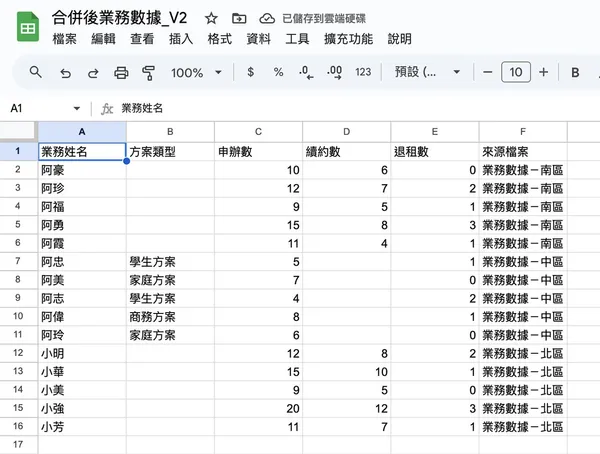The width and height of the screenshot is (600, 454).
Task: Click the font size input field
Action: (x=515, y=72)
